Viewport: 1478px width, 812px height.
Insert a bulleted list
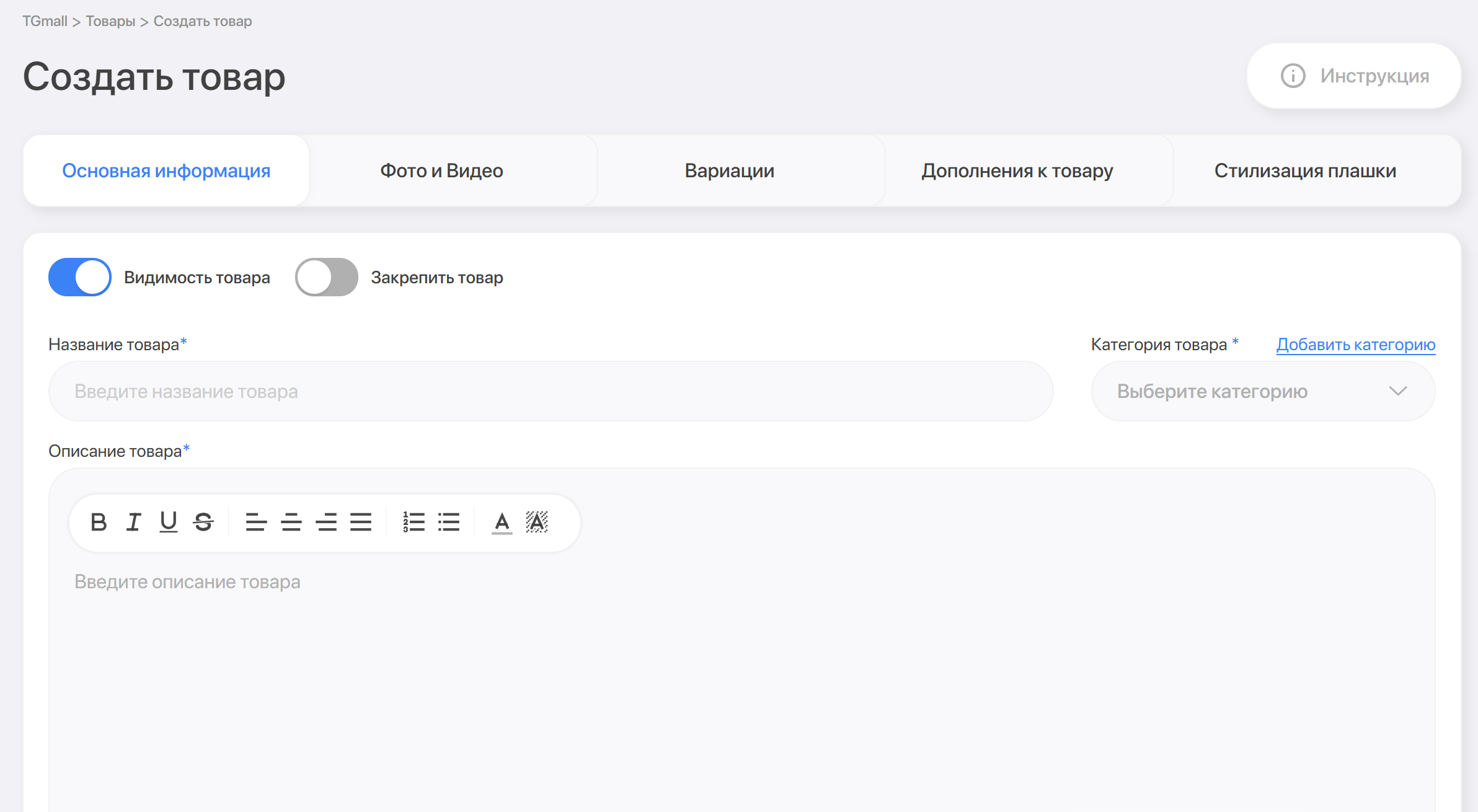(449, 522)
